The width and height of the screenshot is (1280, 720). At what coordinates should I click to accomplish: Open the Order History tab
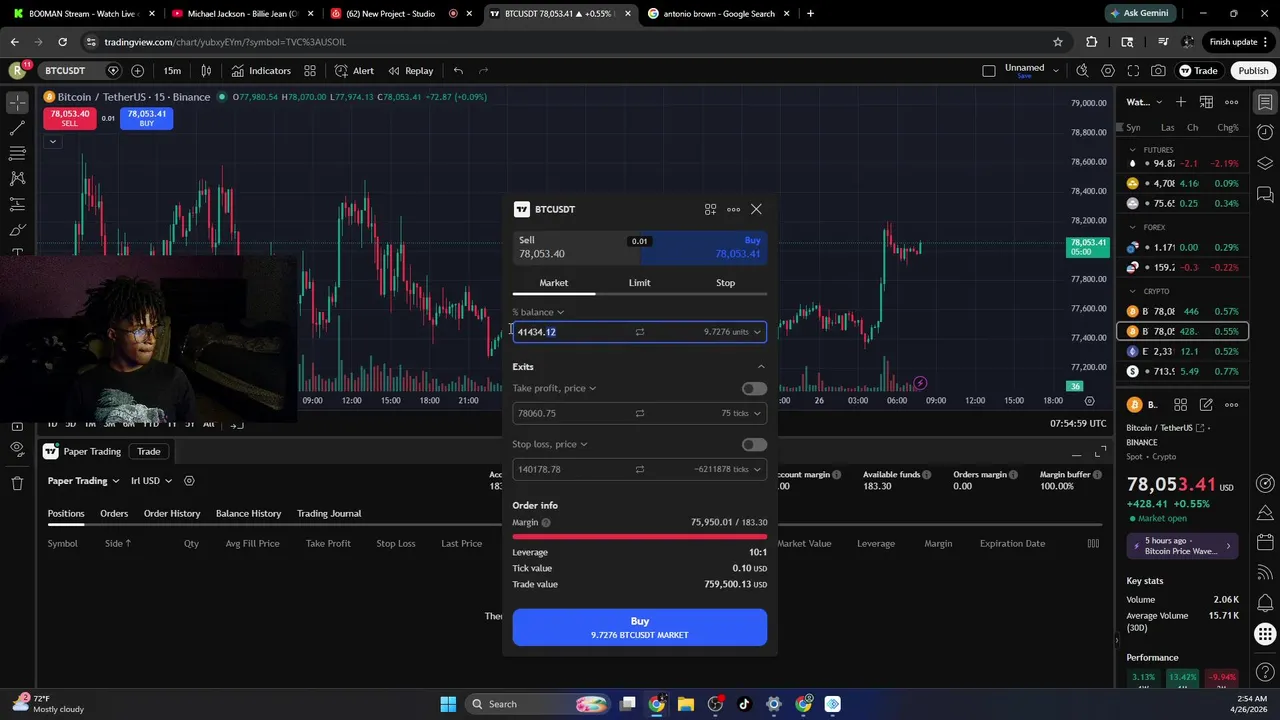tap(172, 513)
